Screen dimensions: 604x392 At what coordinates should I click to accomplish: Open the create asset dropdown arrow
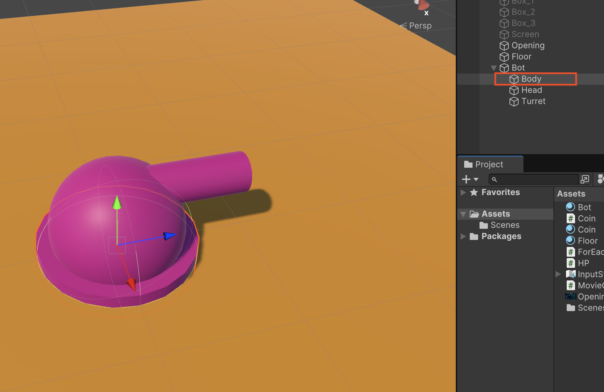click(x=476, y=179)
